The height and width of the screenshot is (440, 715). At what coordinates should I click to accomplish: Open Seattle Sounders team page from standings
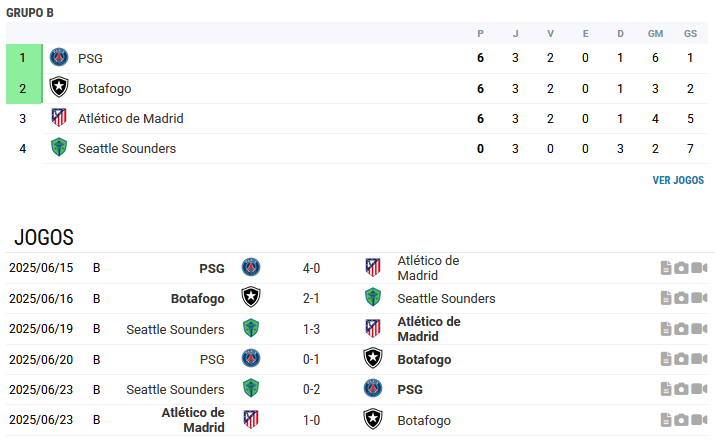coord(127,149)
